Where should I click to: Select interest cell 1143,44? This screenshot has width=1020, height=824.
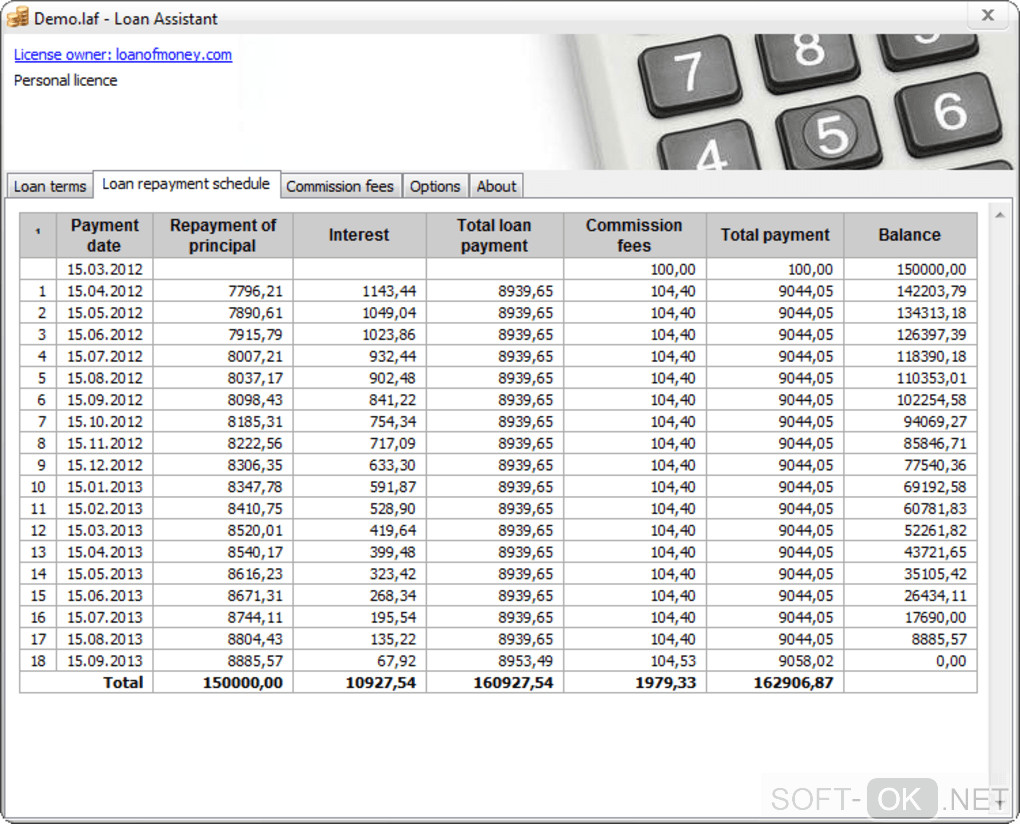coord(359,291)
